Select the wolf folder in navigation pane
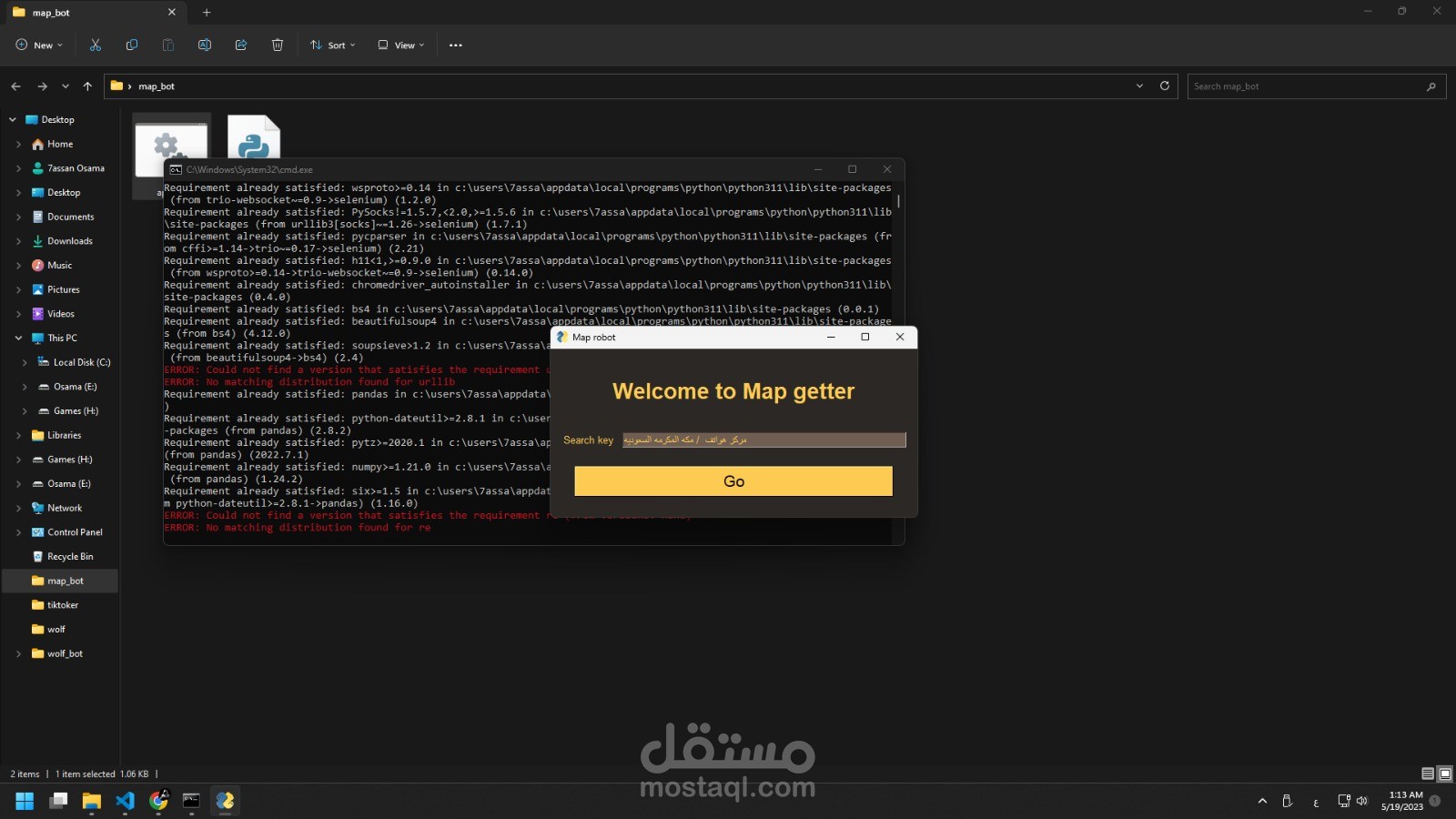Image resolution: width=1456 pixels, height=819 pixels. [56, 629]
